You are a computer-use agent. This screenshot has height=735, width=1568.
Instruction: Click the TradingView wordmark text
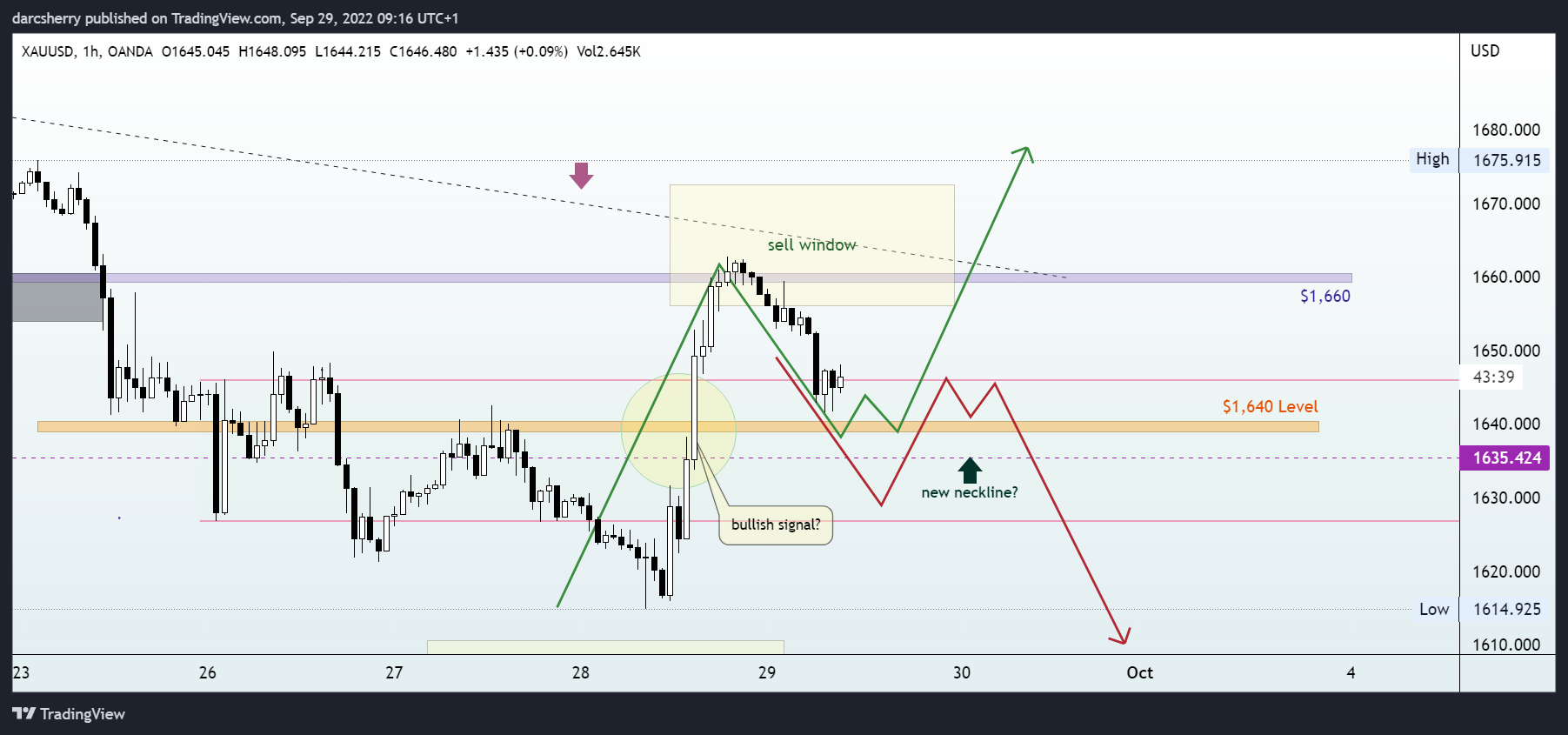[83, 714]
